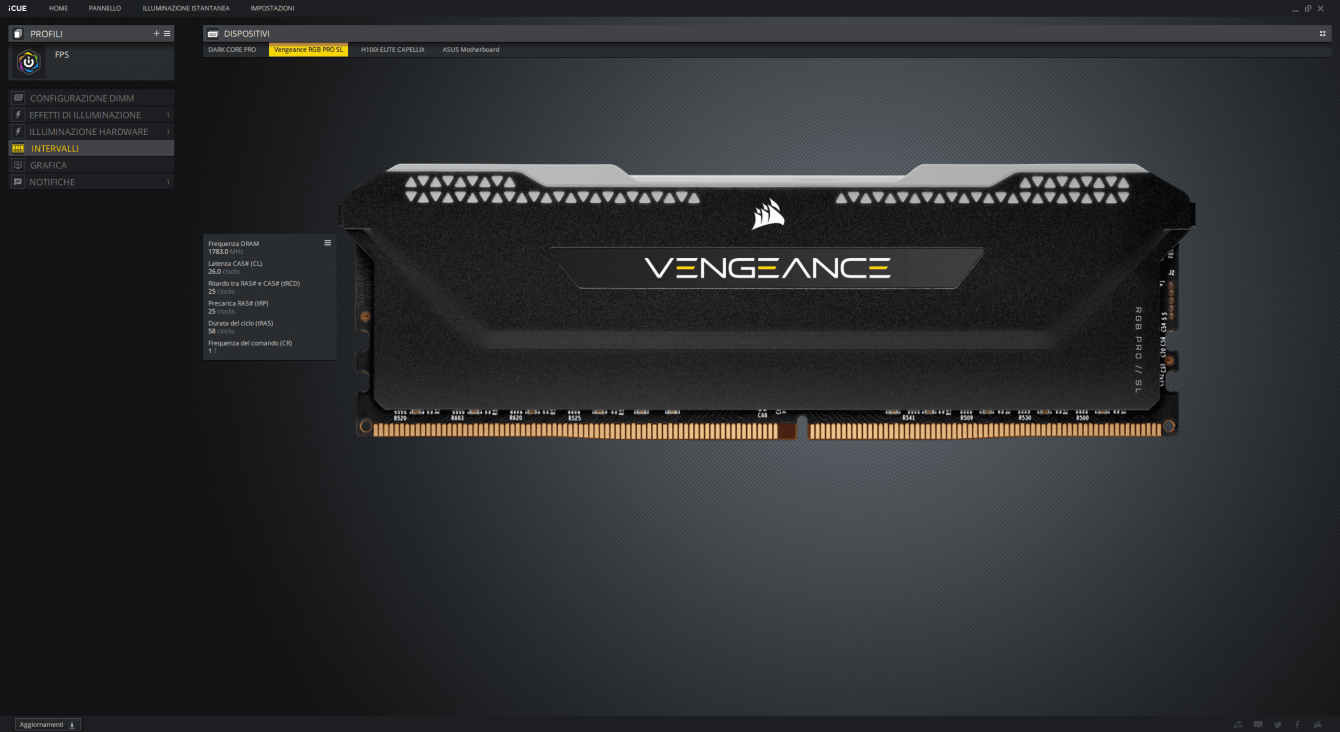Click the VENGEANCE RAM module image
The height and width of the screenshot is (732, 1340).
[766, 300]
